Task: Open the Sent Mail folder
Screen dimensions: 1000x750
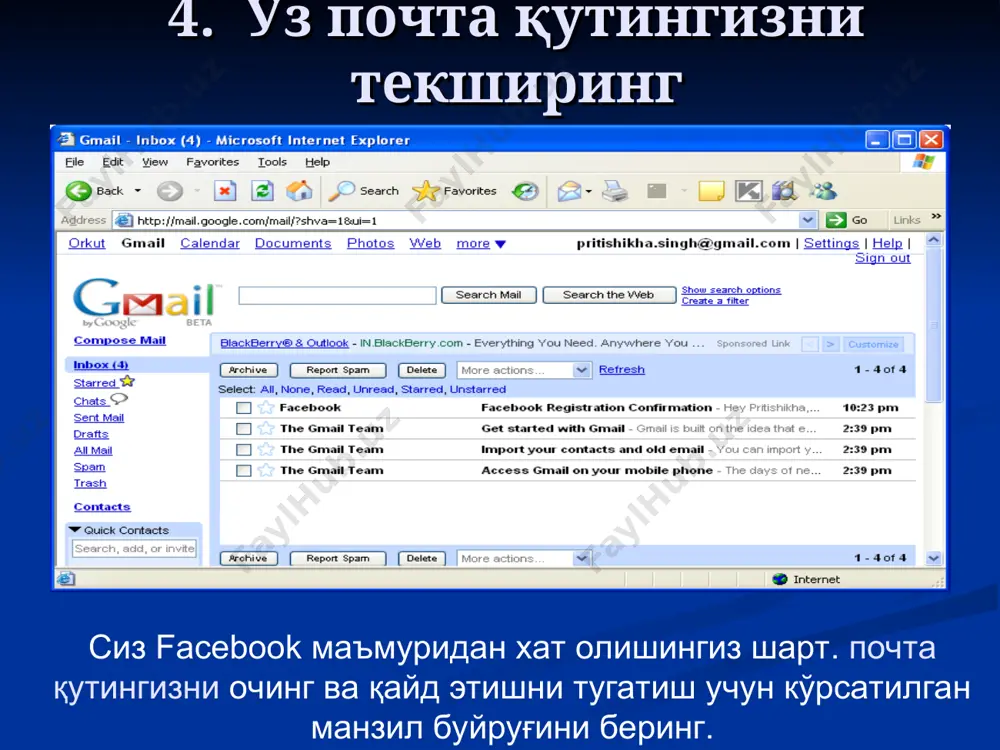Action: (x=99, y=418)
